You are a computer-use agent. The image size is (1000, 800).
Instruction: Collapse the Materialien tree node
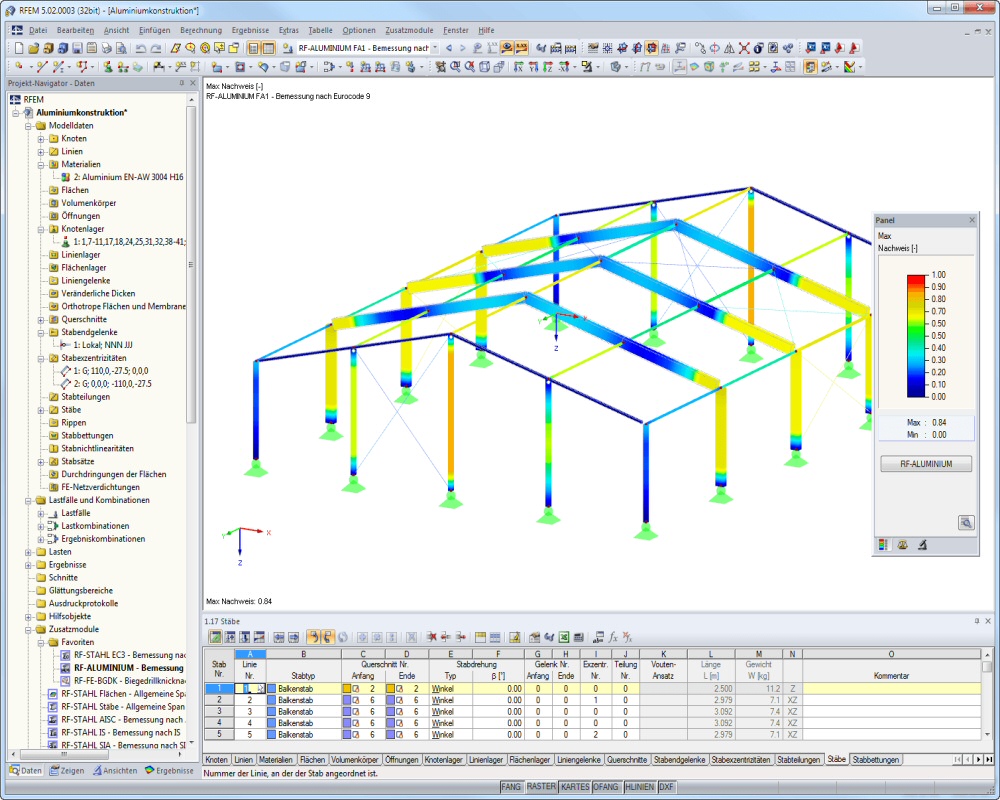point(41,165)
